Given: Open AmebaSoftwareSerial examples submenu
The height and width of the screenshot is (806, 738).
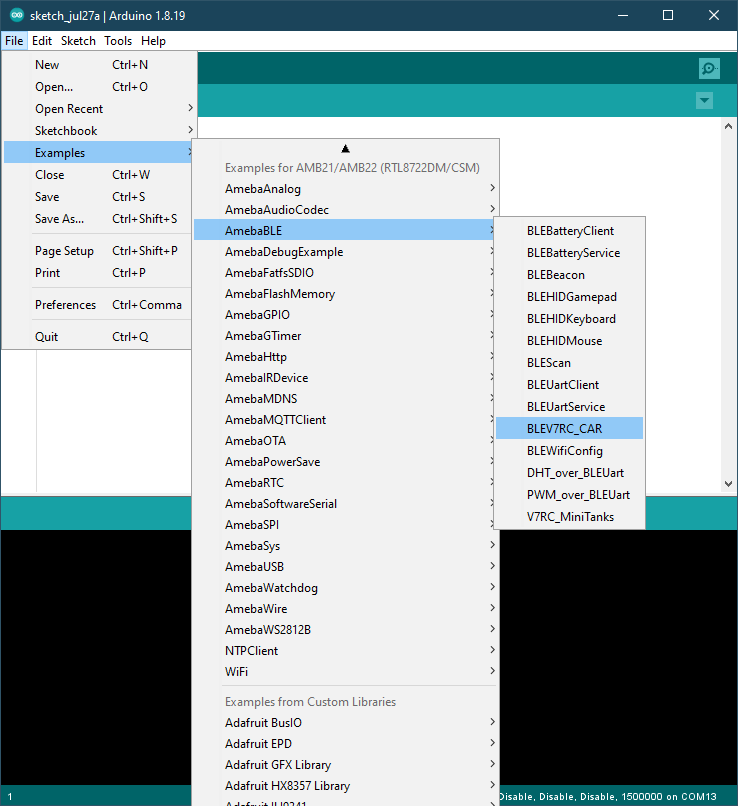Looking at the screenshot, I should pos(344,504).
